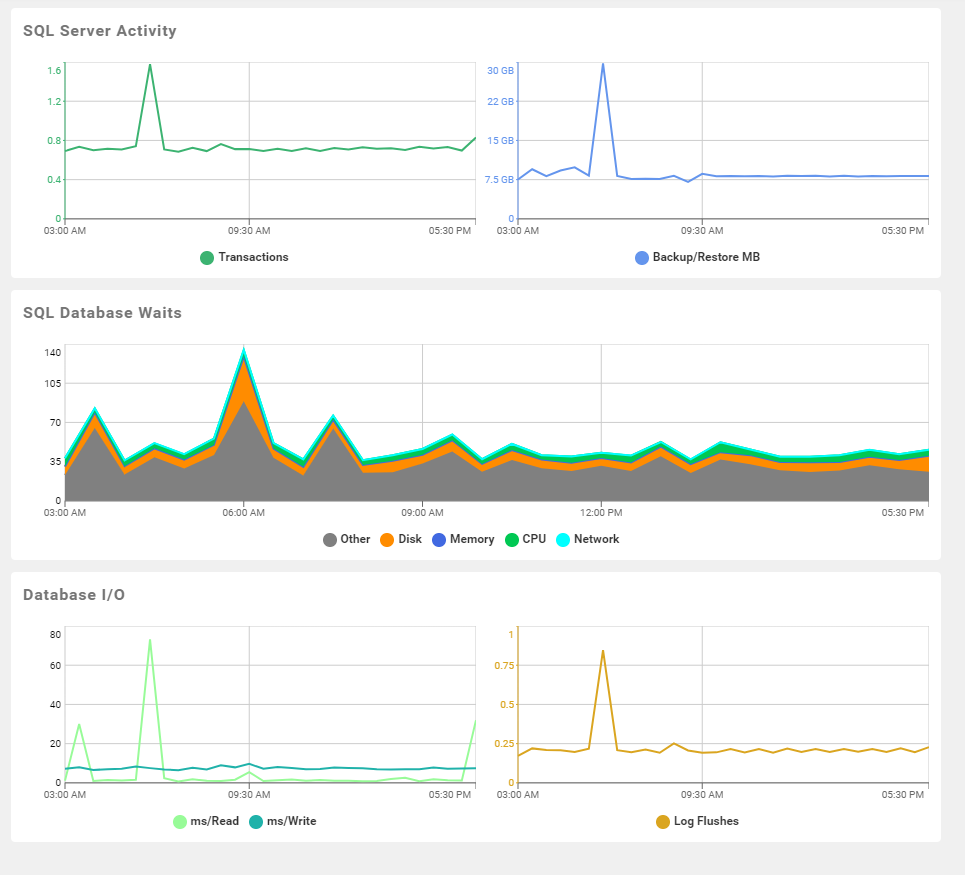The width and height of the screenshot is (965, 875).
Task: Collapse the SQL Server Activity section
Action: tap(99, 31)
